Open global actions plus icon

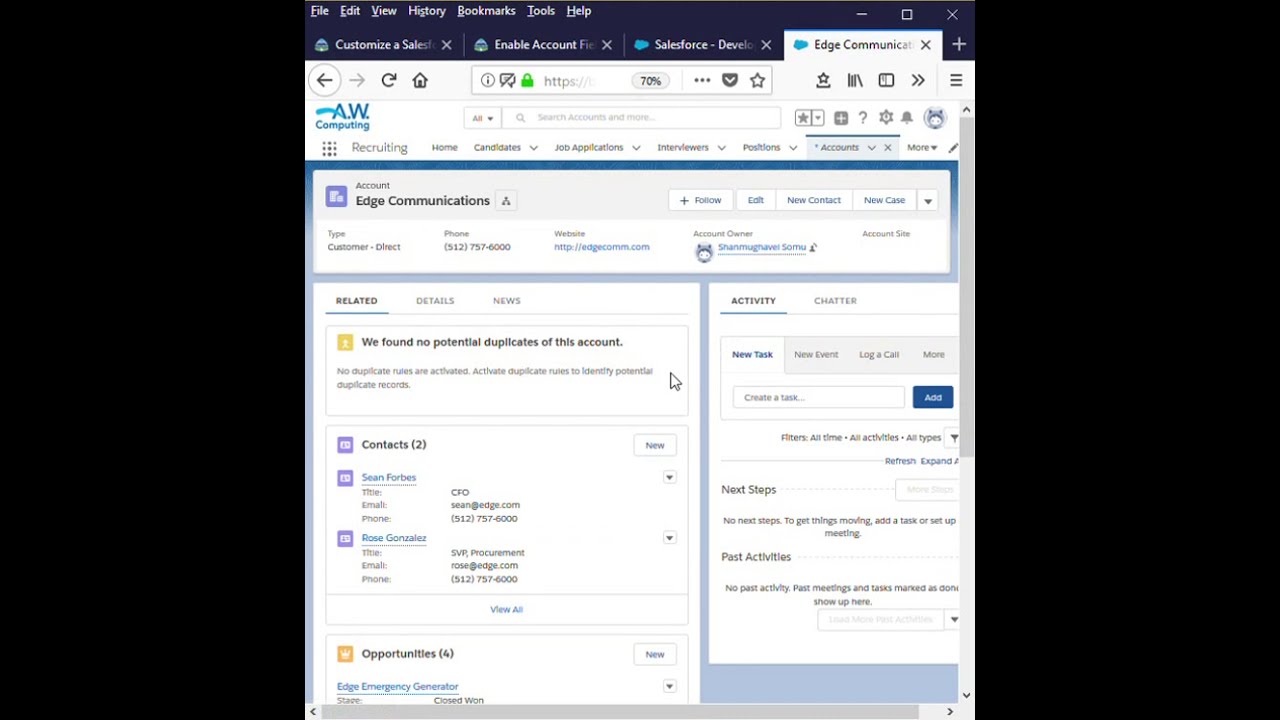(x=841, y=118)
